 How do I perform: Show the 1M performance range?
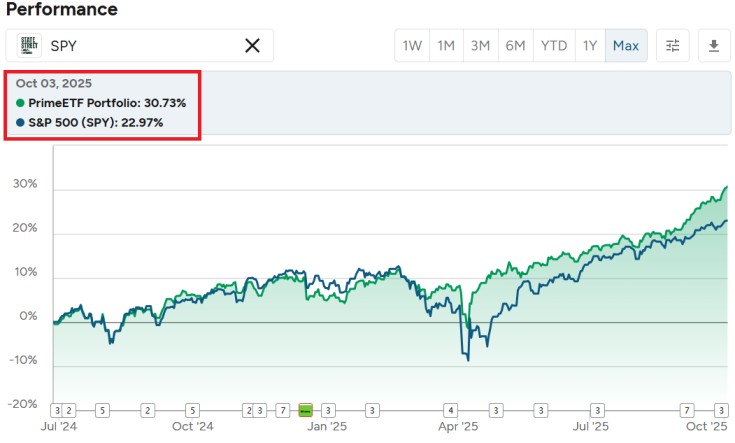(x=446, y=45)
